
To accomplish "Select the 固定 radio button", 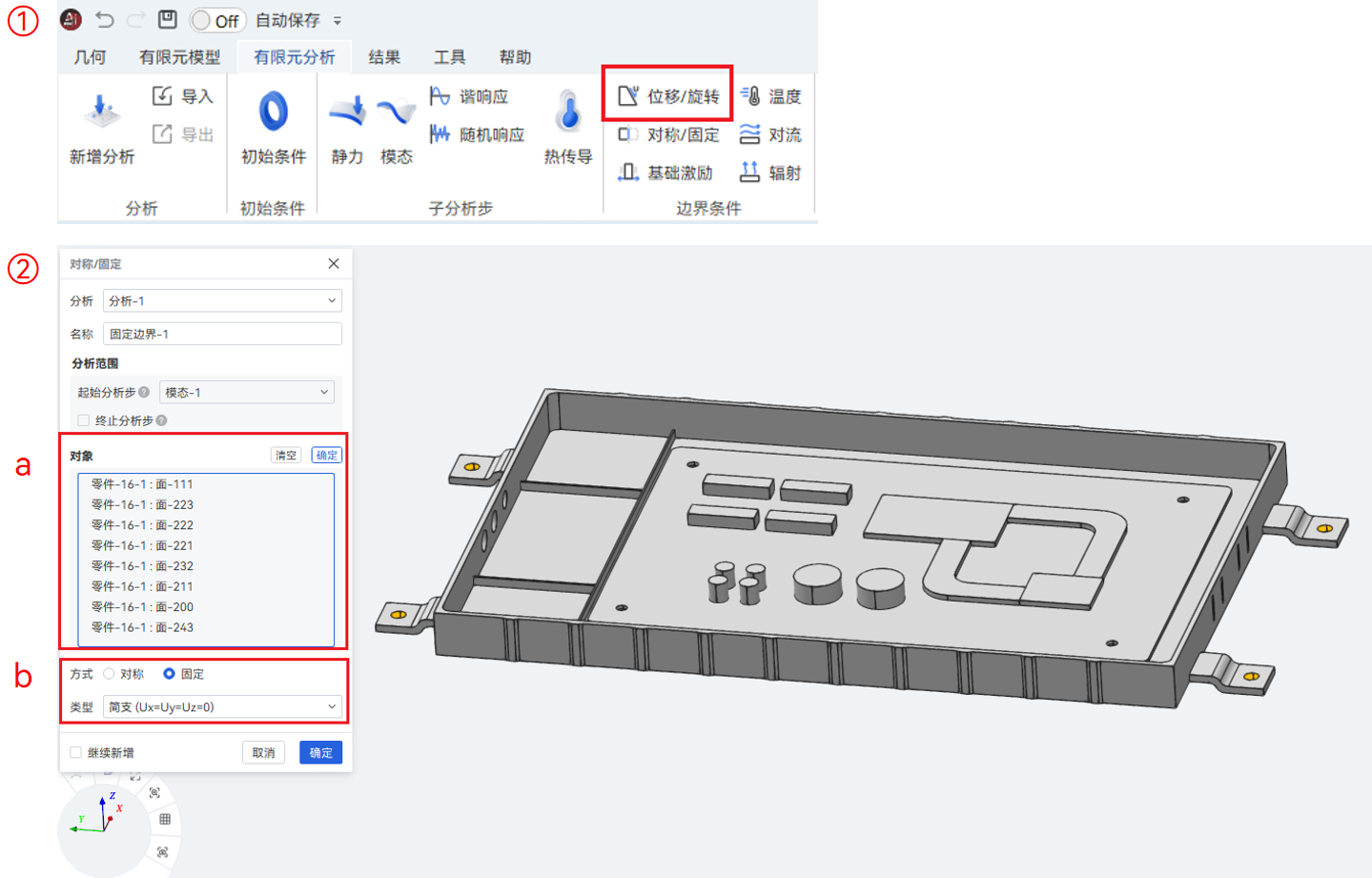I will [x=169, y=674].
